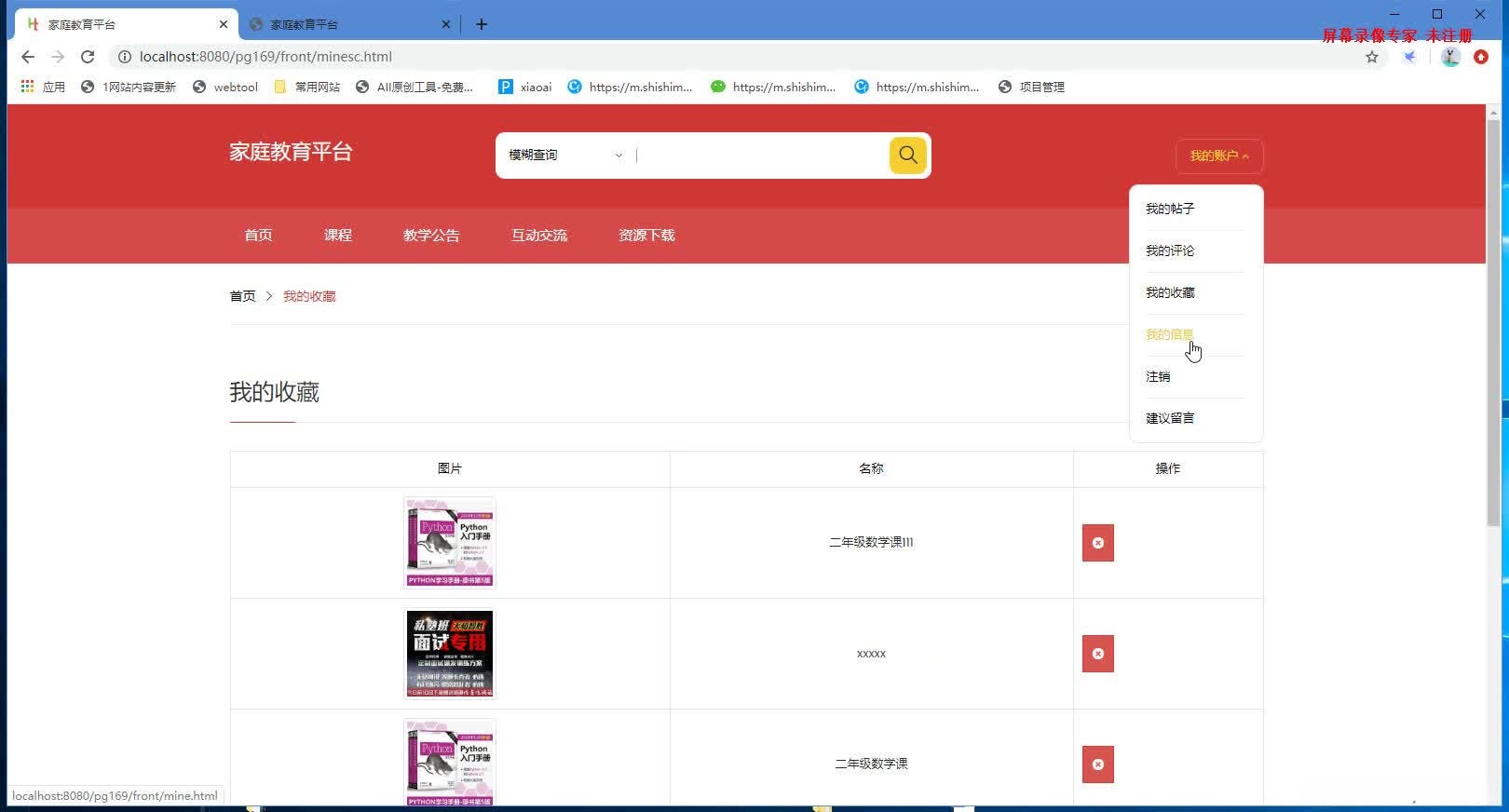Open a new browser tab
Screen dimensions: 1509x812
[x=482, y=24]
